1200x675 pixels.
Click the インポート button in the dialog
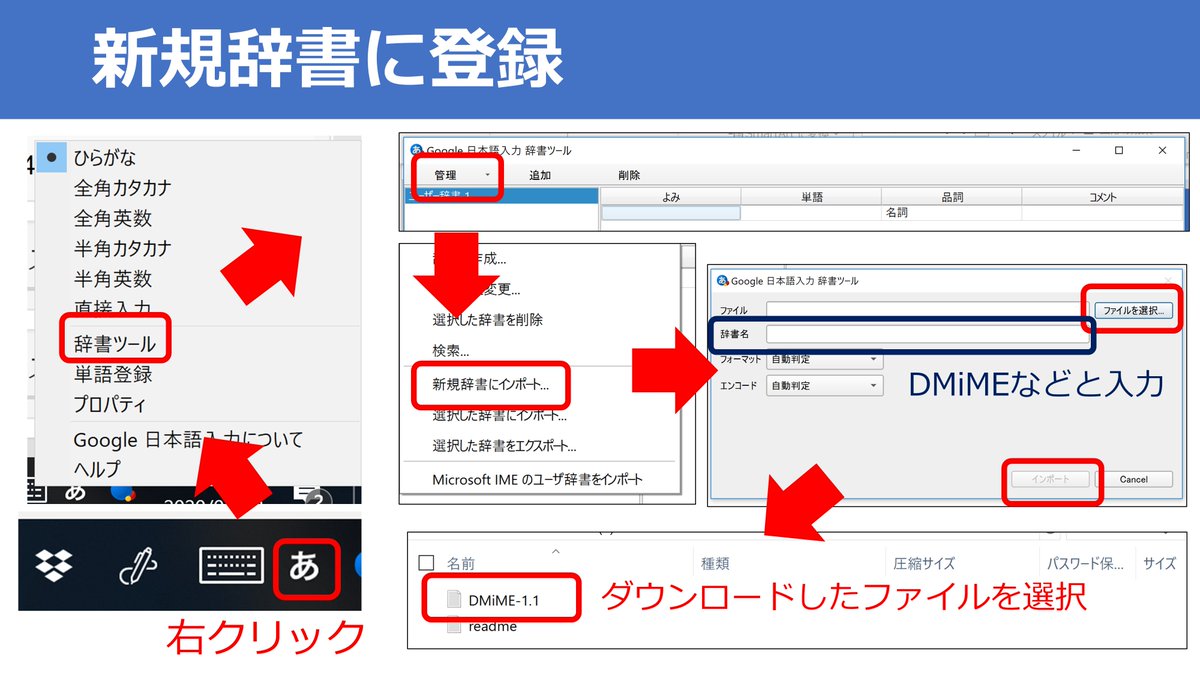[x=1051, y=479]
